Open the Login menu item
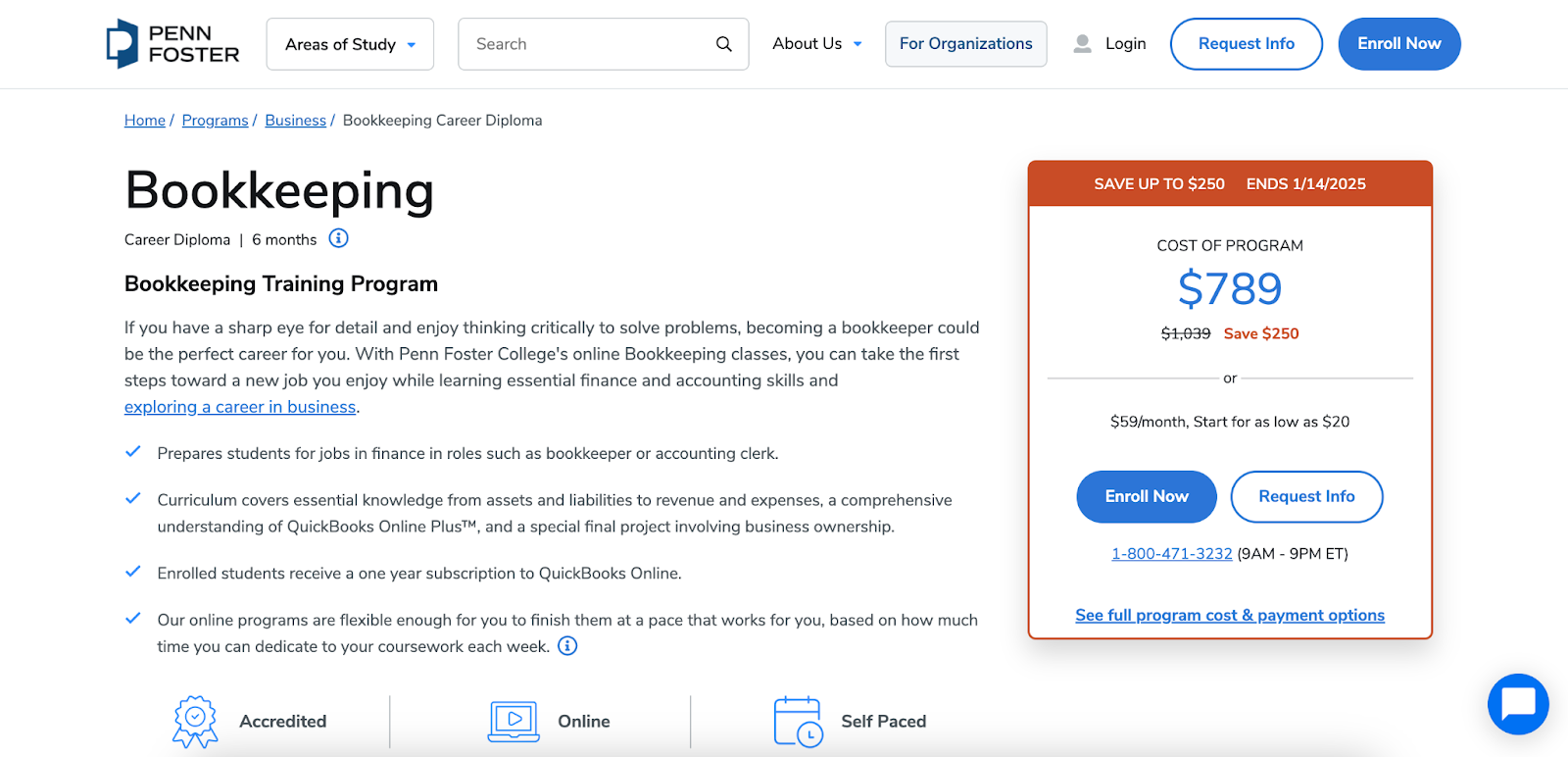1568x757 pixels. (1125, 43)
